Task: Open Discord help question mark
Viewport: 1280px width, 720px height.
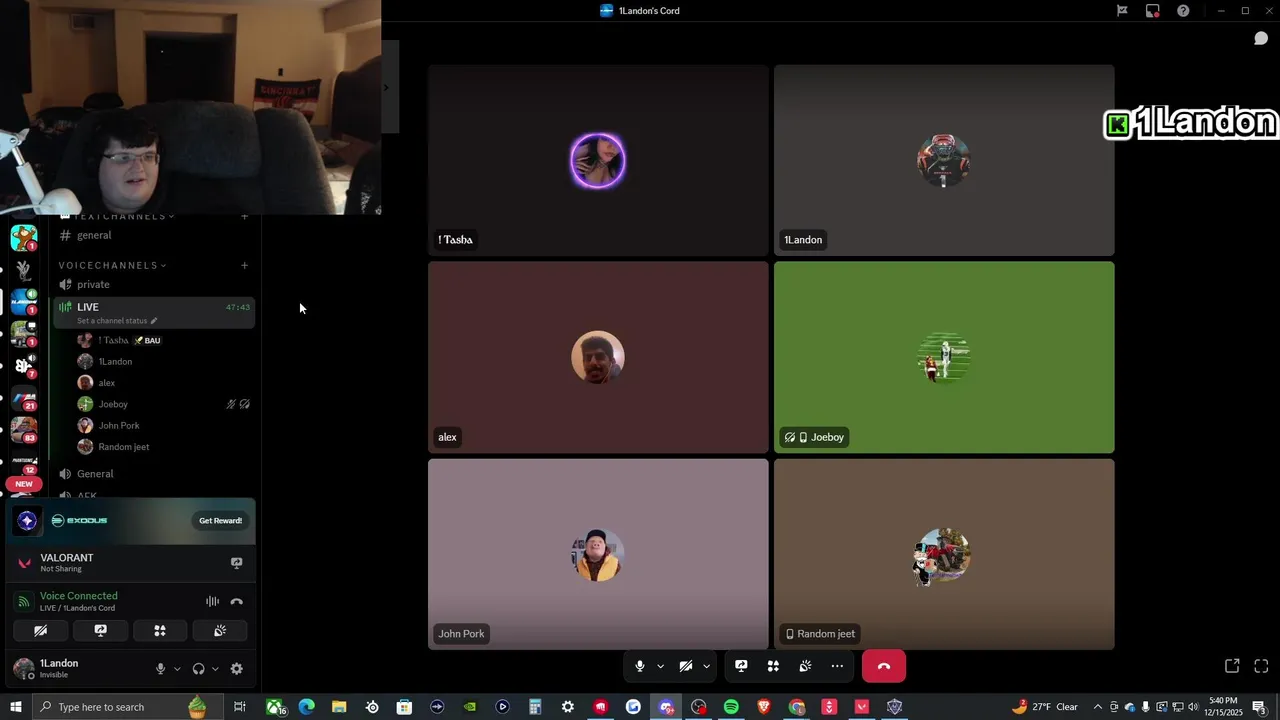Action: [1183, 11]
